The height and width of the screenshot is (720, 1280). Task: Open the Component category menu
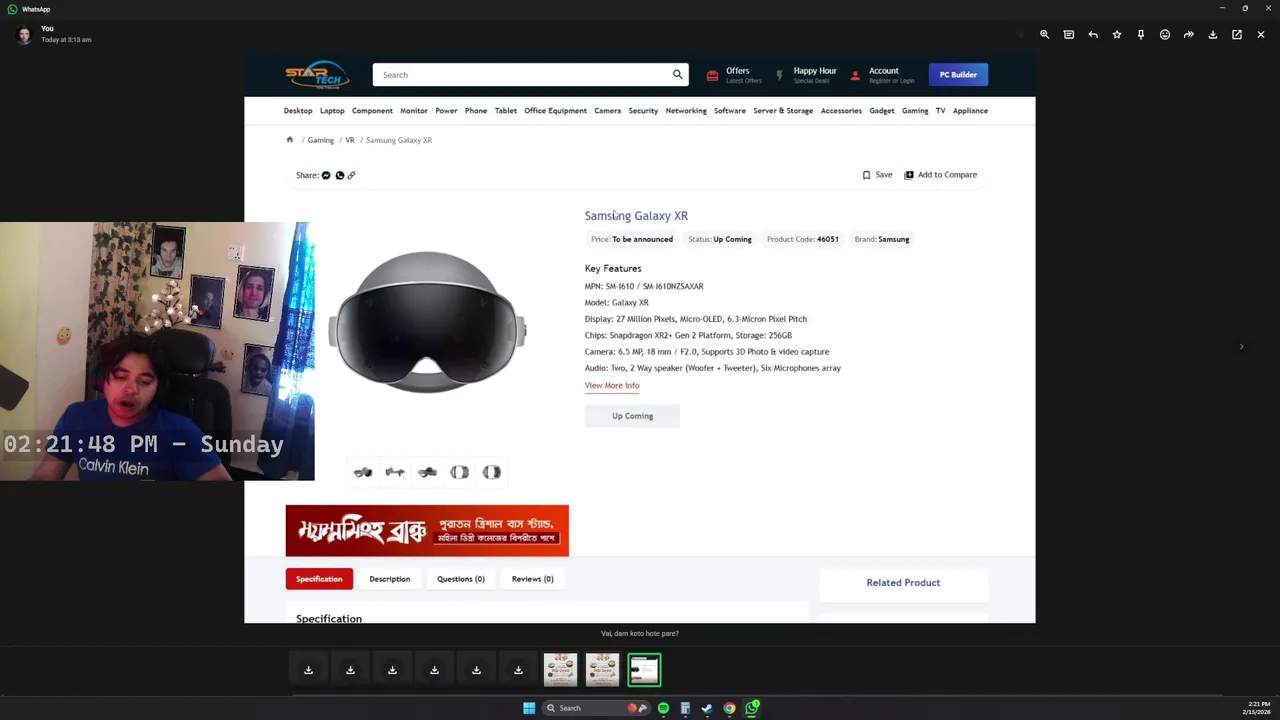(372, 111)
